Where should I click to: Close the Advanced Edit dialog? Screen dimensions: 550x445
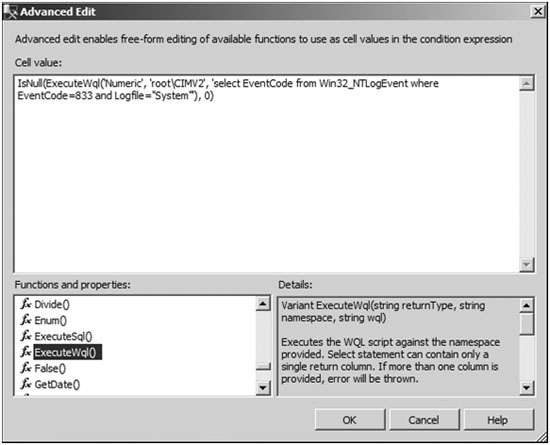pos(537,12)
